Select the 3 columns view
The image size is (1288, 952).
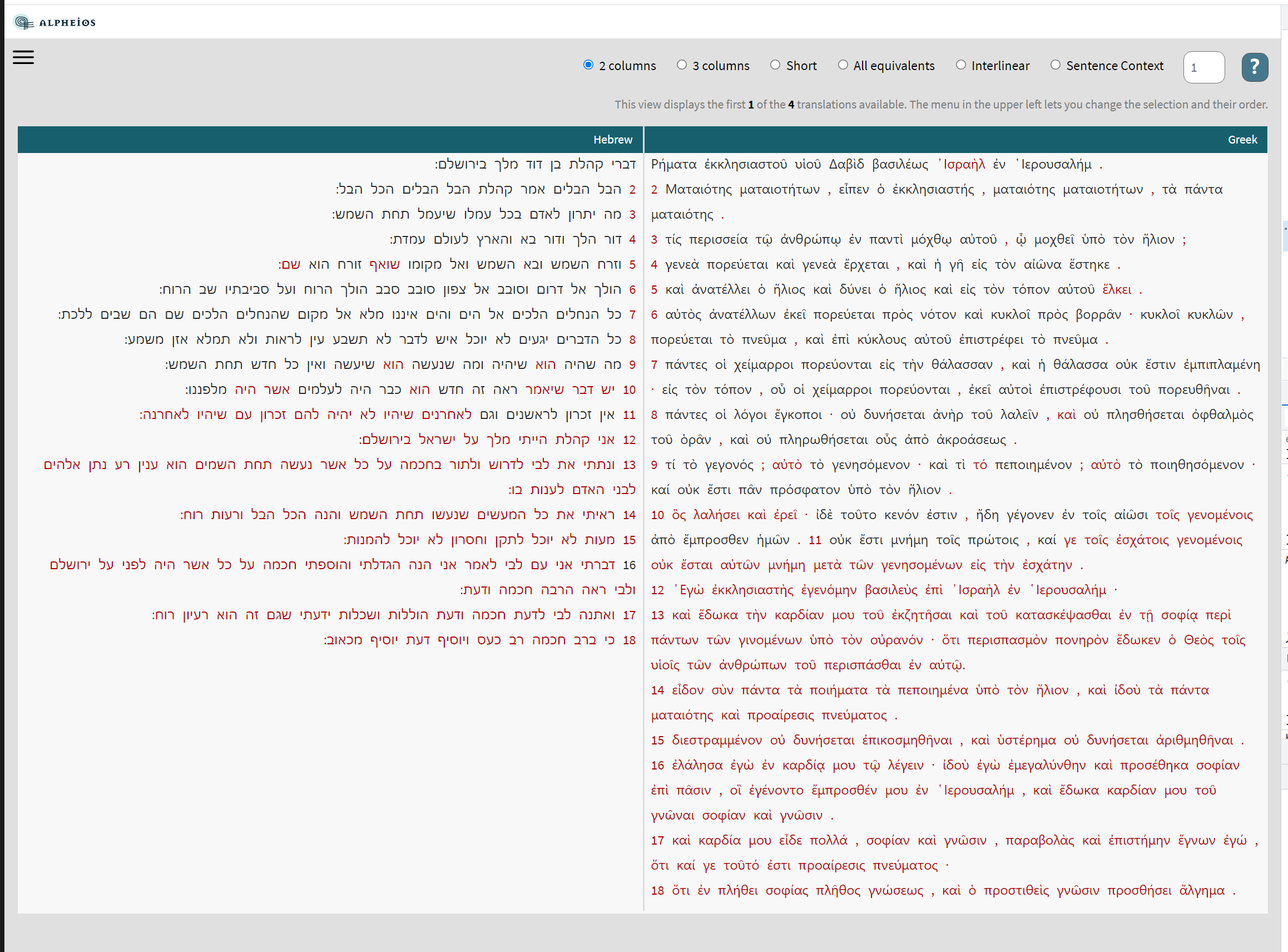click(x=682, y=65)
